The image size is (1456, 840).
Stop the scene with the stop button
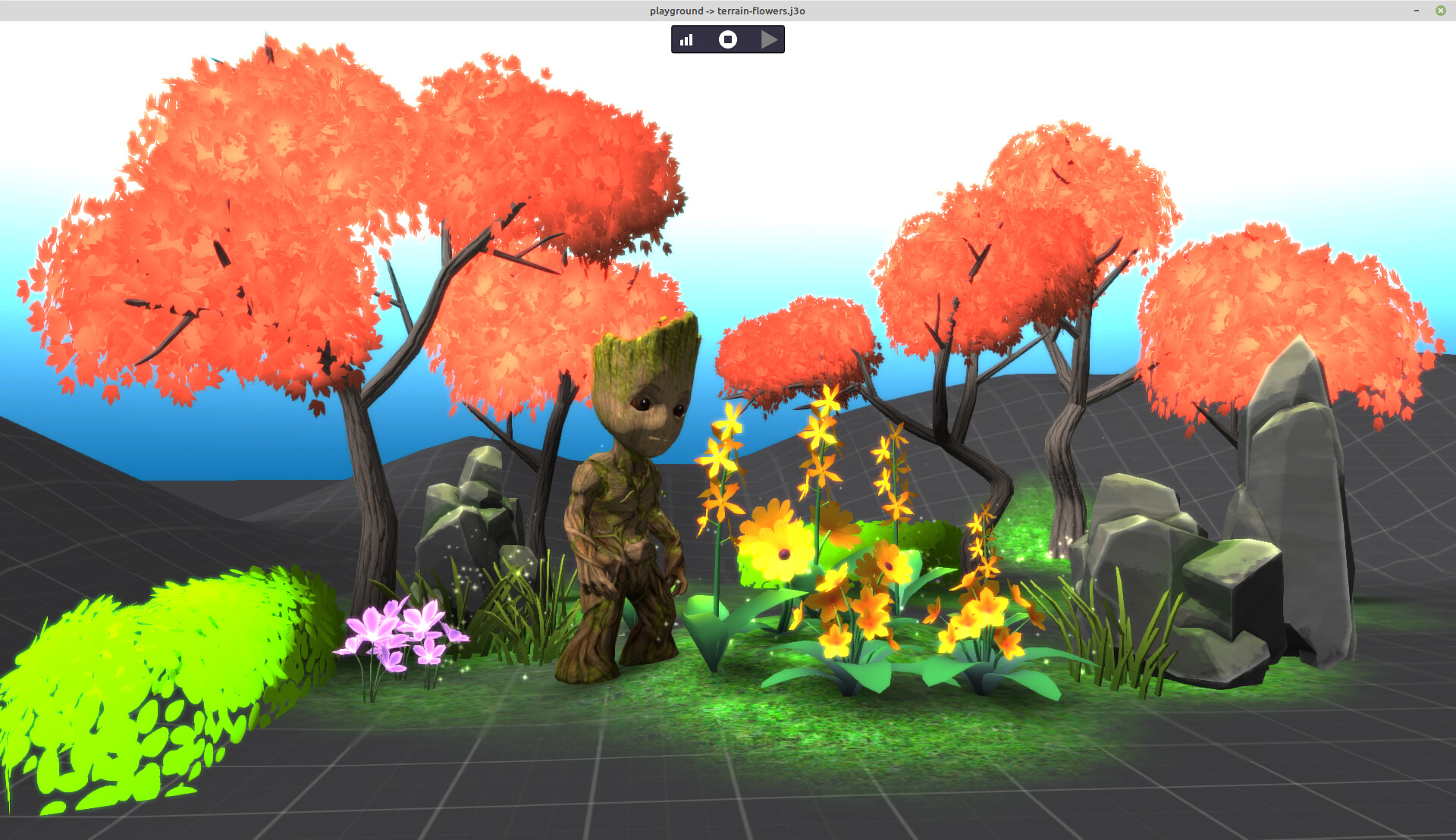pos(728,39)
